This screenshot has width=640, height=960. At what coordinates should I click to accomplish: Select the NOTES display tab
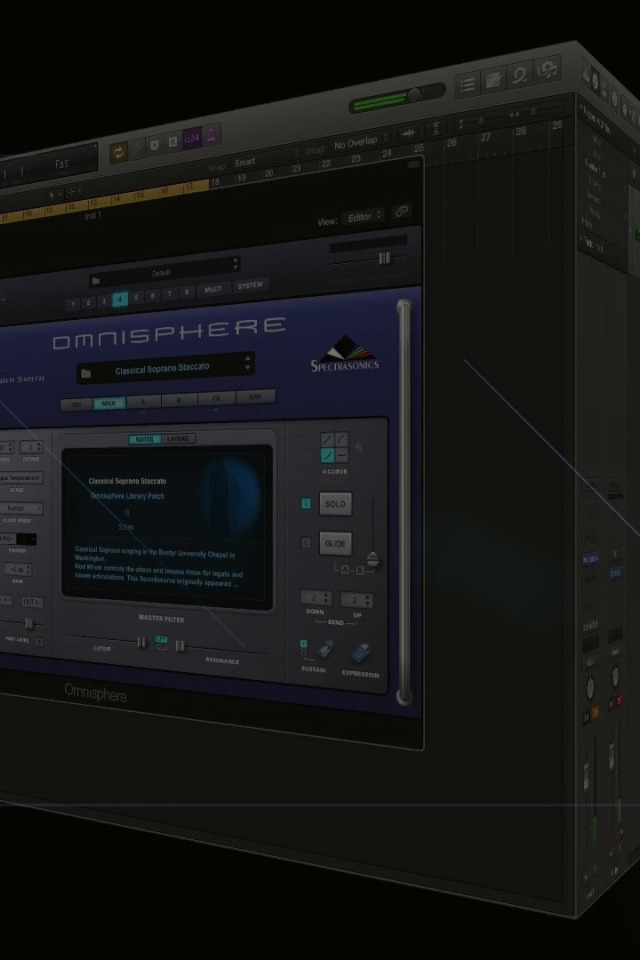(x=145, y=440)
